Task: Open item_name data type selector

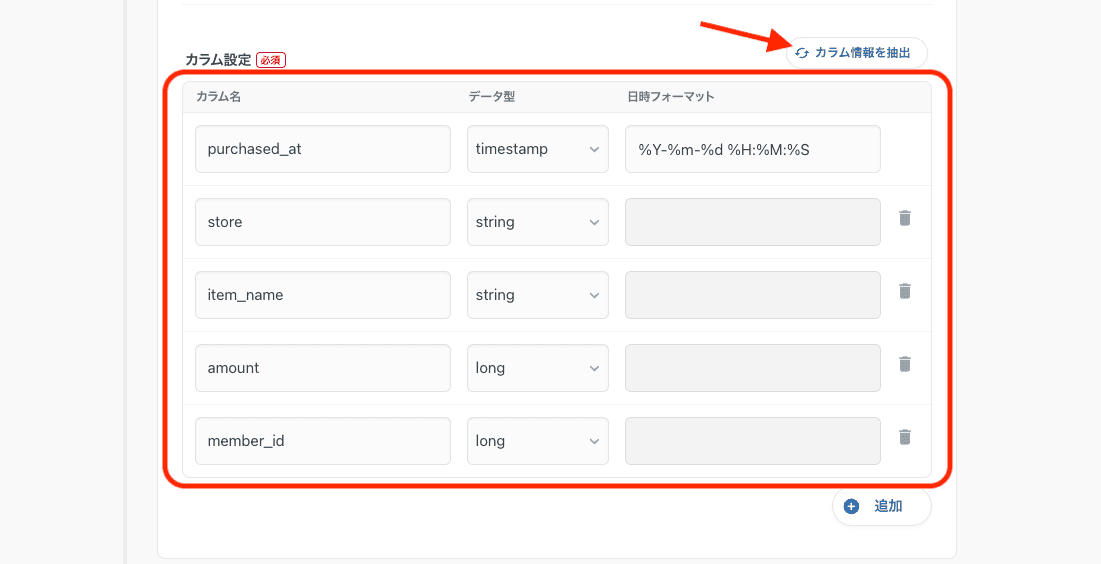Action: coord(537,295)
